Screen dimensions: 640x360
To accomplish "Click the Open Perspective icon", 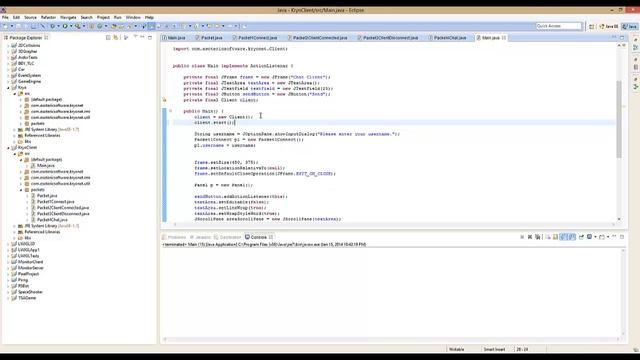I will [x=591, y=26].
